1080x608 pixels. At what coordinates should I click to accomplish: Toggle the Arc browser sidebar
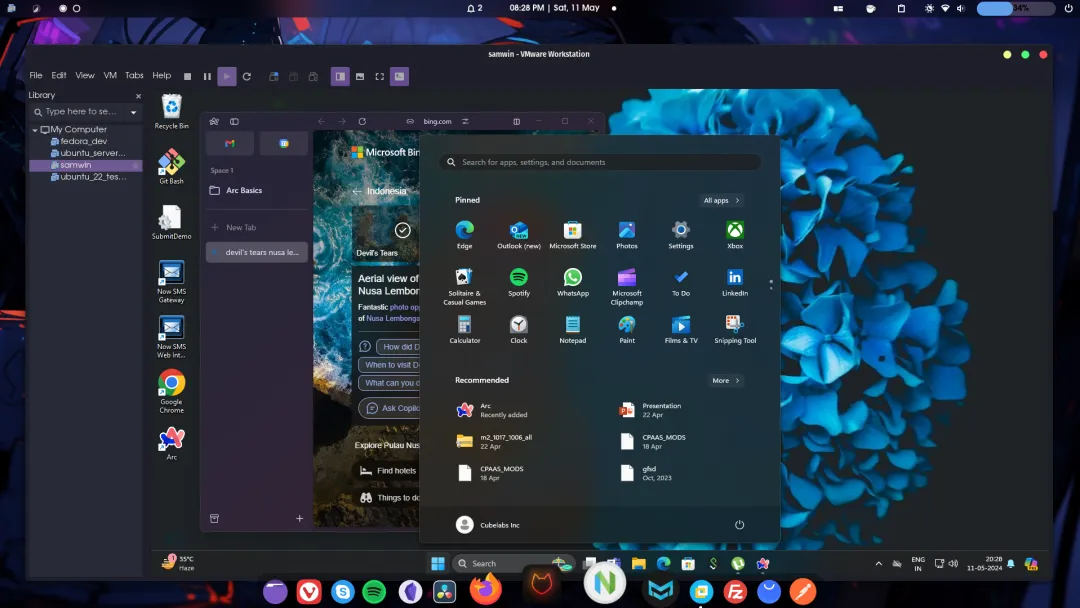pos(234,121)
